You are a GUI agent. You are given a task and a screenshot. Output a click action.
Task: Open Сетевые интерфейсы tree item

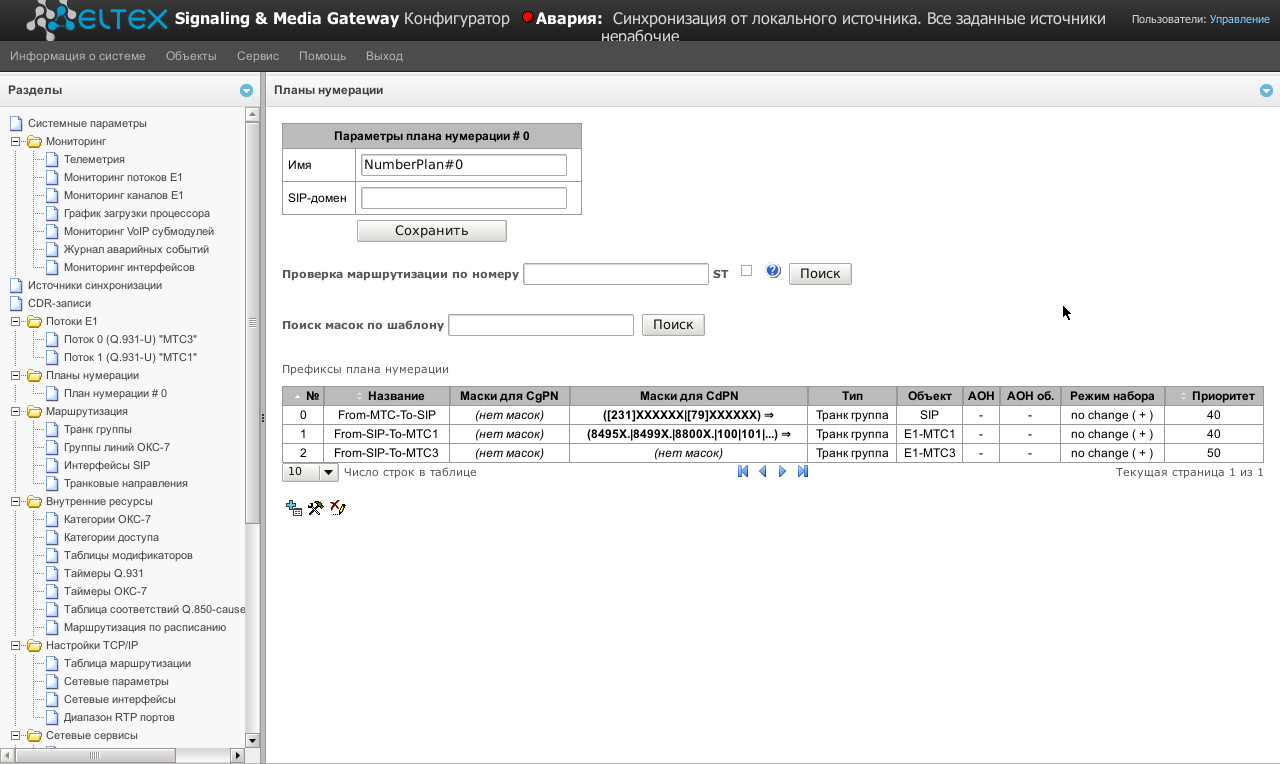120,699
